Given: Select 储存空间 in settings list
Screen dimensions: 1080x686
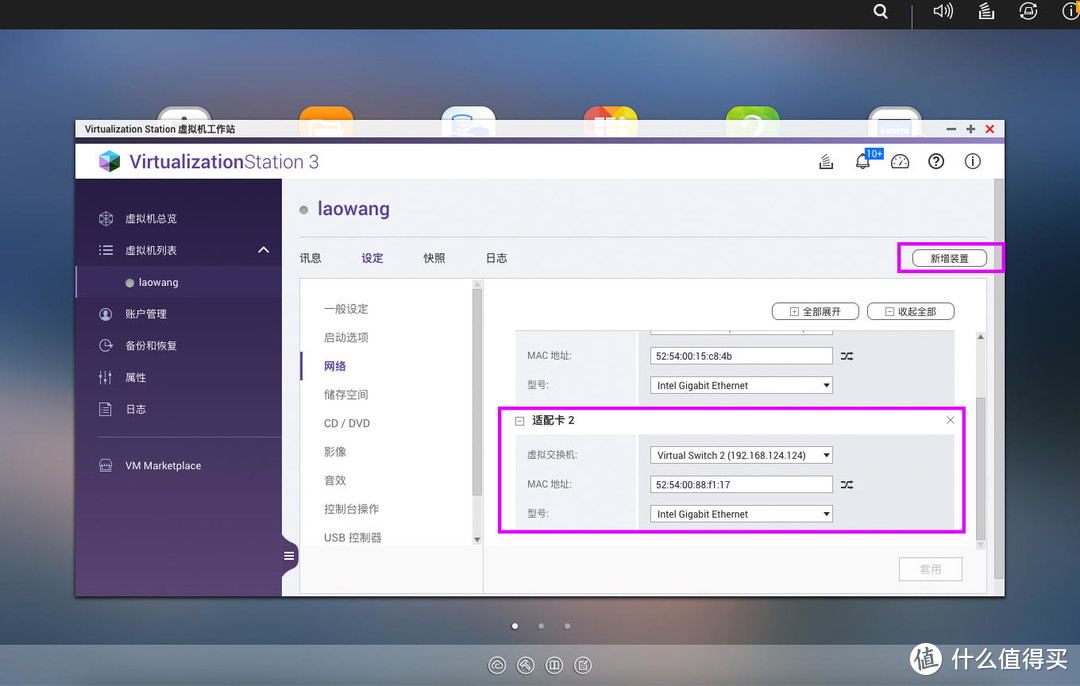Looking at the screenshot, I should pos(346,395).
